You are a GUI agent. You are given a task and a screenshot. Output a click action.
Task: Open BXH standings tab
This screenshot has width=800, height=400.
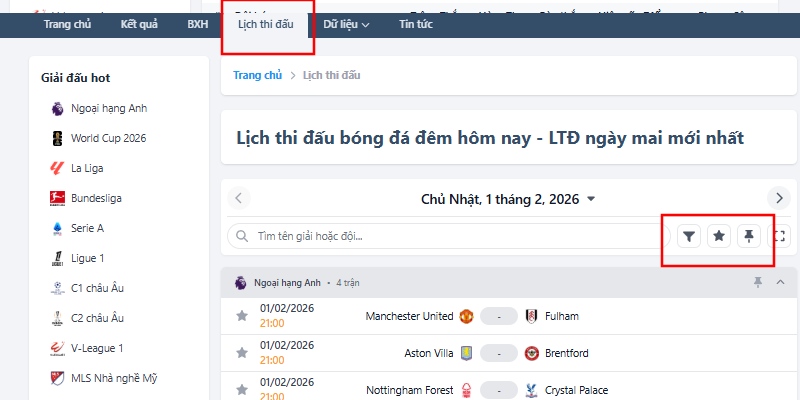tap(198, 24)
